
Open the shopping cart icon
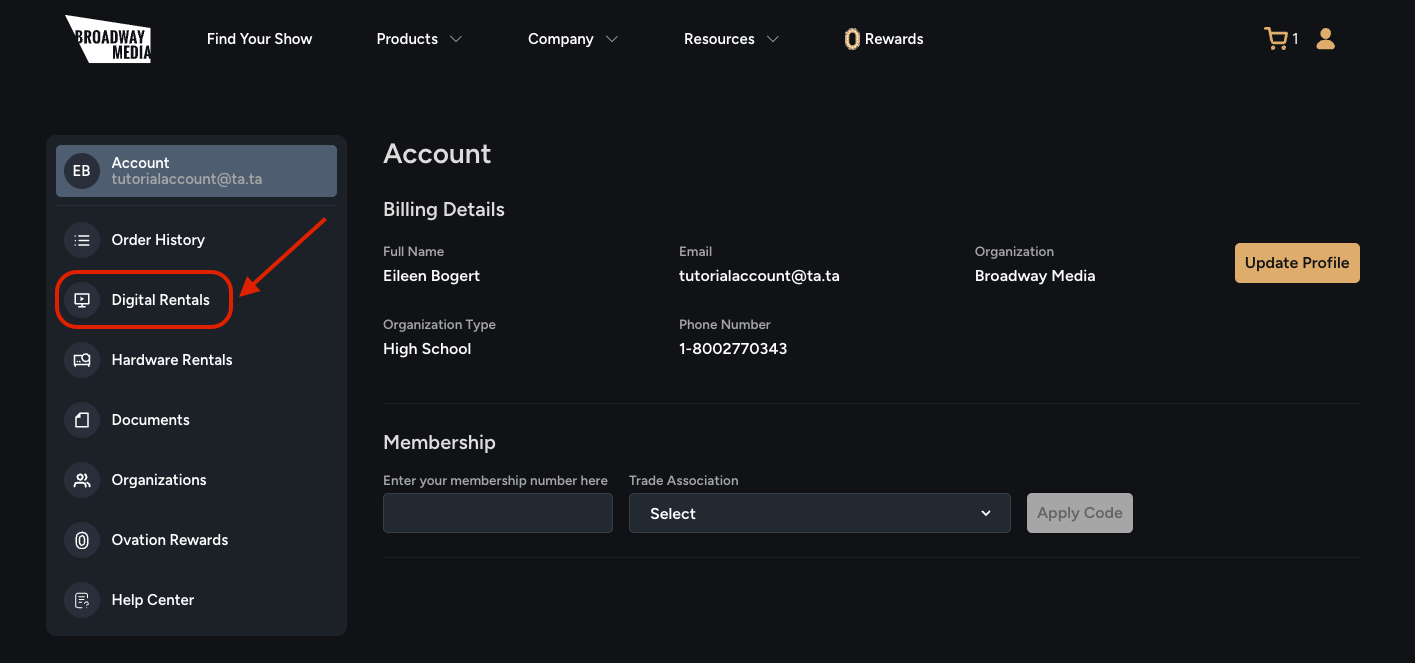tap(1276, 38)
